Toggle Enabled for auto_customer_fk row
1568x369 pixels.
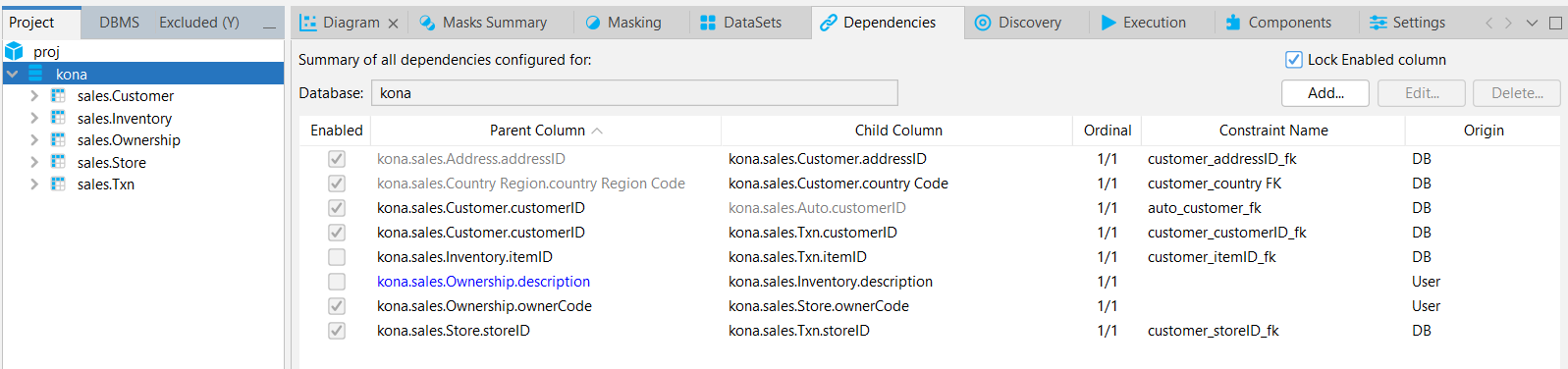click(337, 208)
